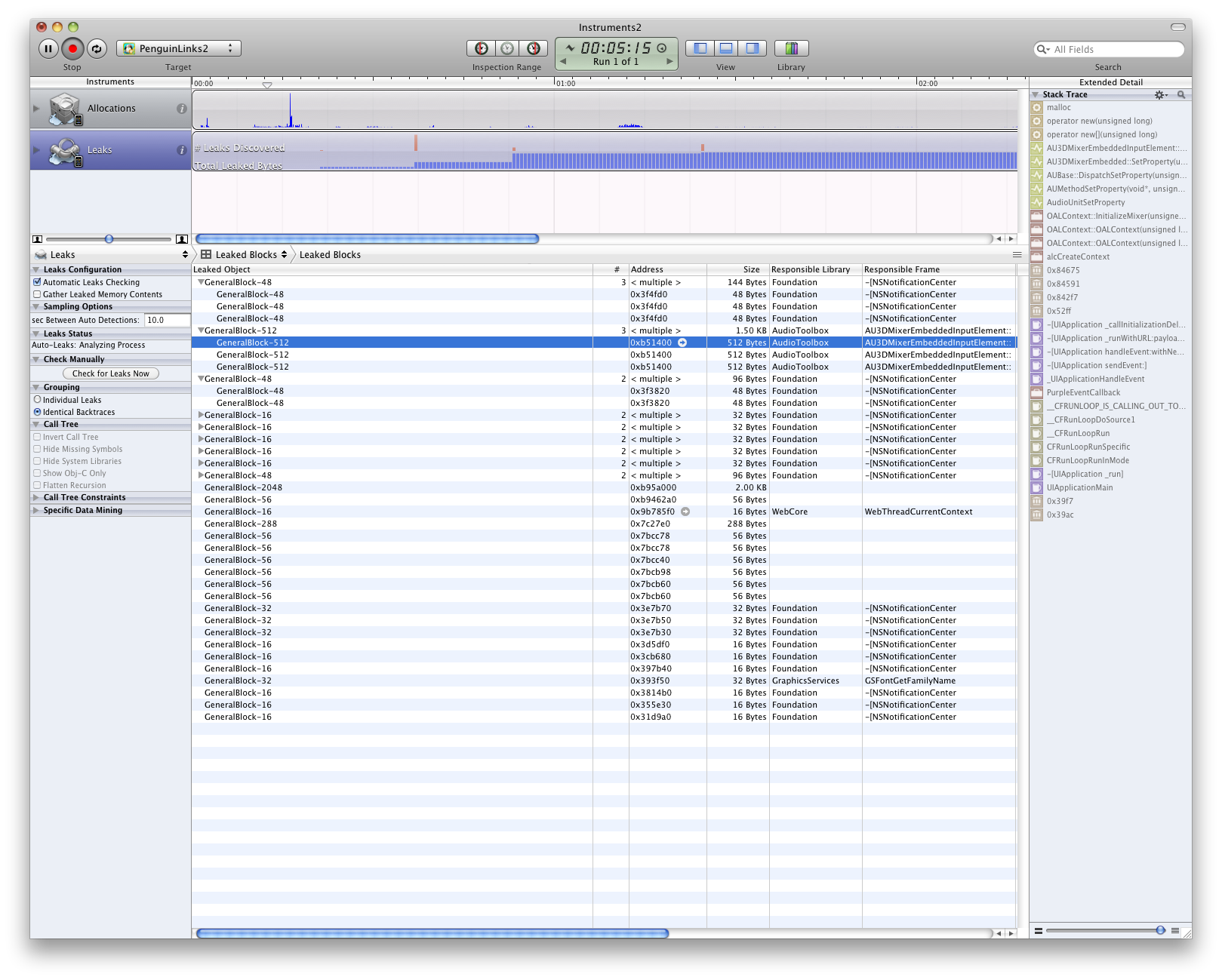
Task: Expand the Call Tree Constraints section
Action: (36, 497)
